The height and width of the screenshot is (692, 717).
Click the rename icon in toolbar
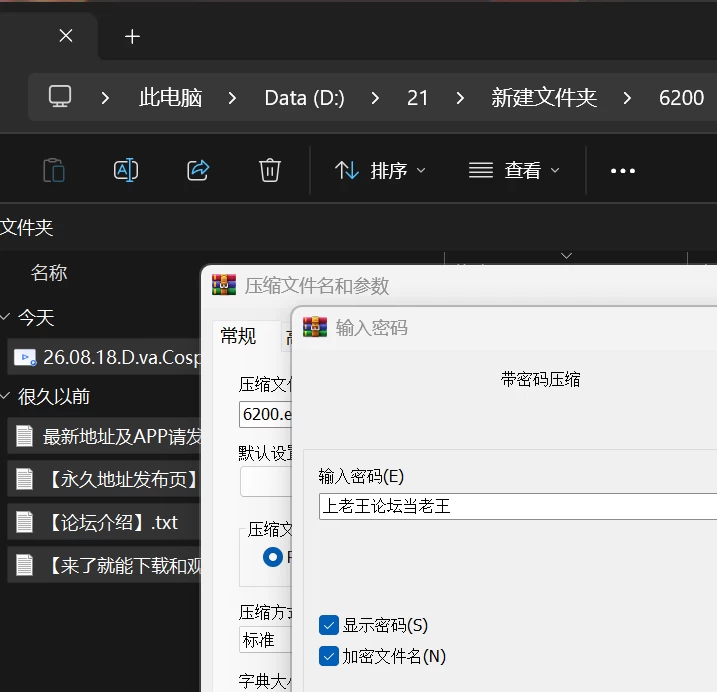[126, 170]
